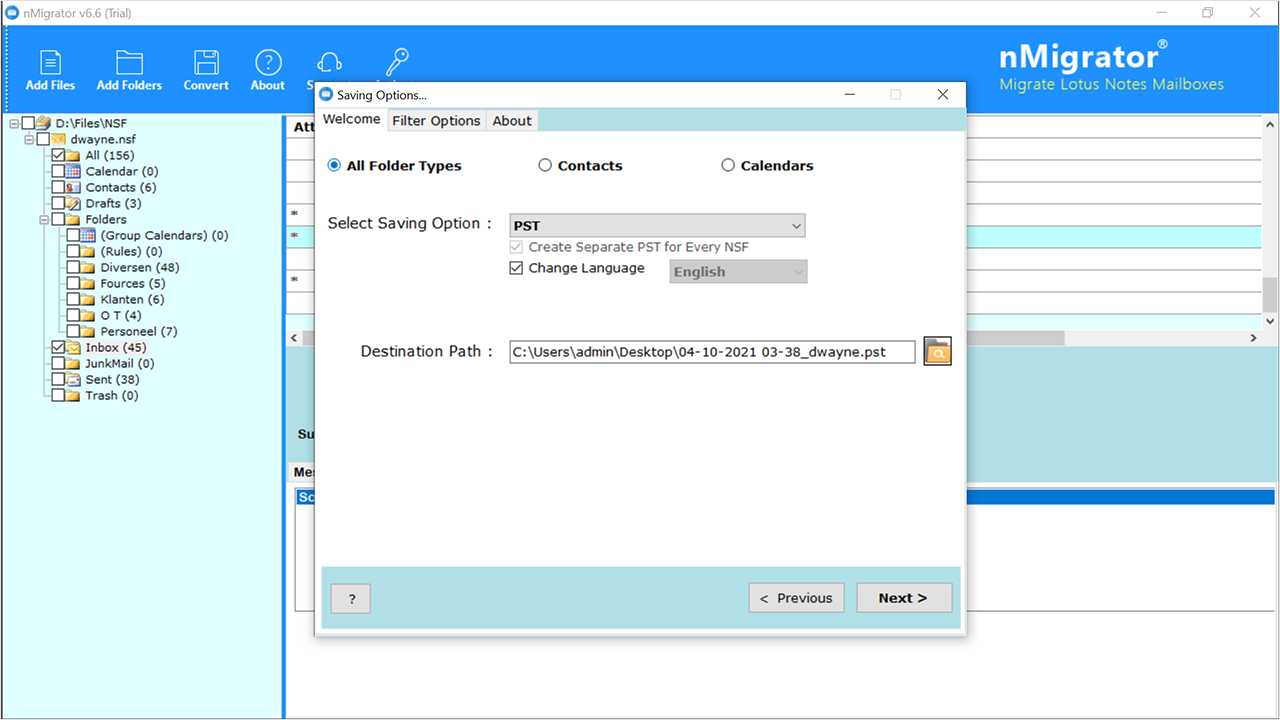Viewport: 1280px width, 720px height.
Task: Open the English language dropdown
Action: [x=738, y=272]
